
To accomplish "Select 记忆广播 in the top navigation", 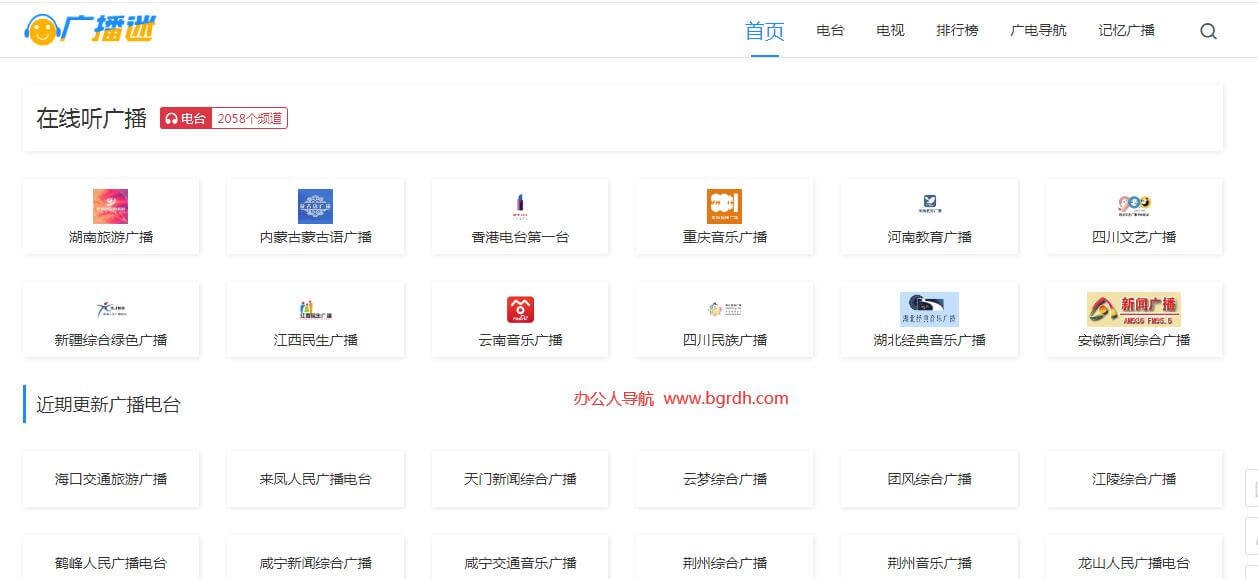I will click(x=1126, y=31).
